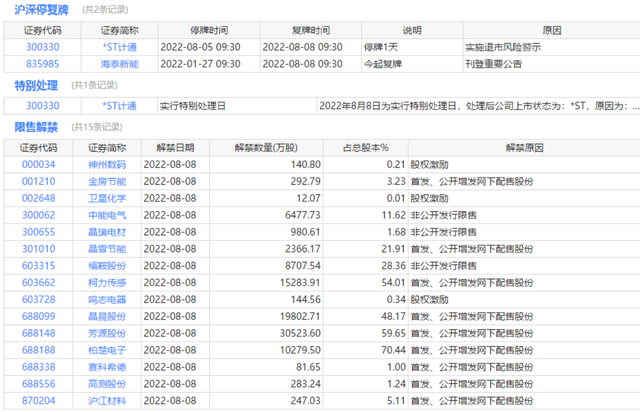
Task: Open 晶晨股份 stock name link
Action: click(x=107, y=316)
